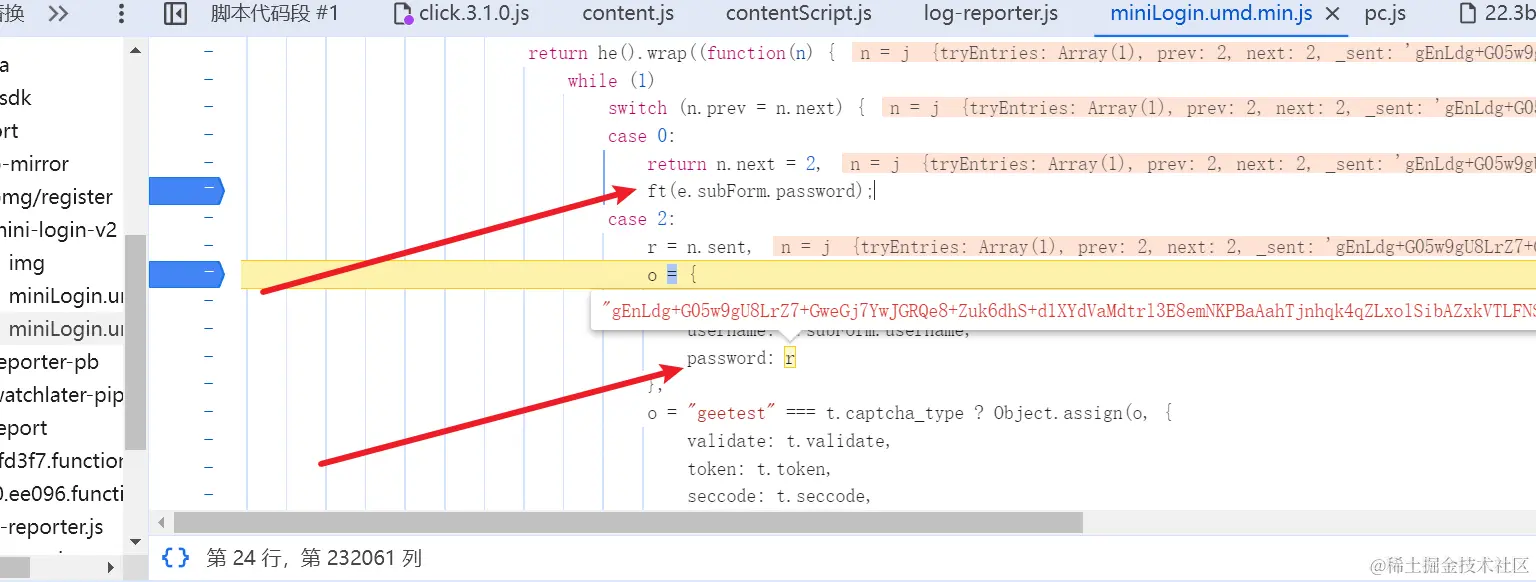Click 'return he().wrap((function(n) {' code

682,53
